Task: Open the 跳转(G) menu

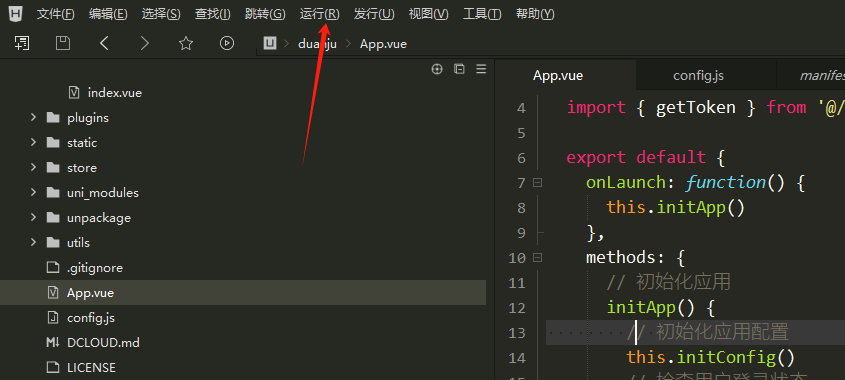Action: coord(265,14)
